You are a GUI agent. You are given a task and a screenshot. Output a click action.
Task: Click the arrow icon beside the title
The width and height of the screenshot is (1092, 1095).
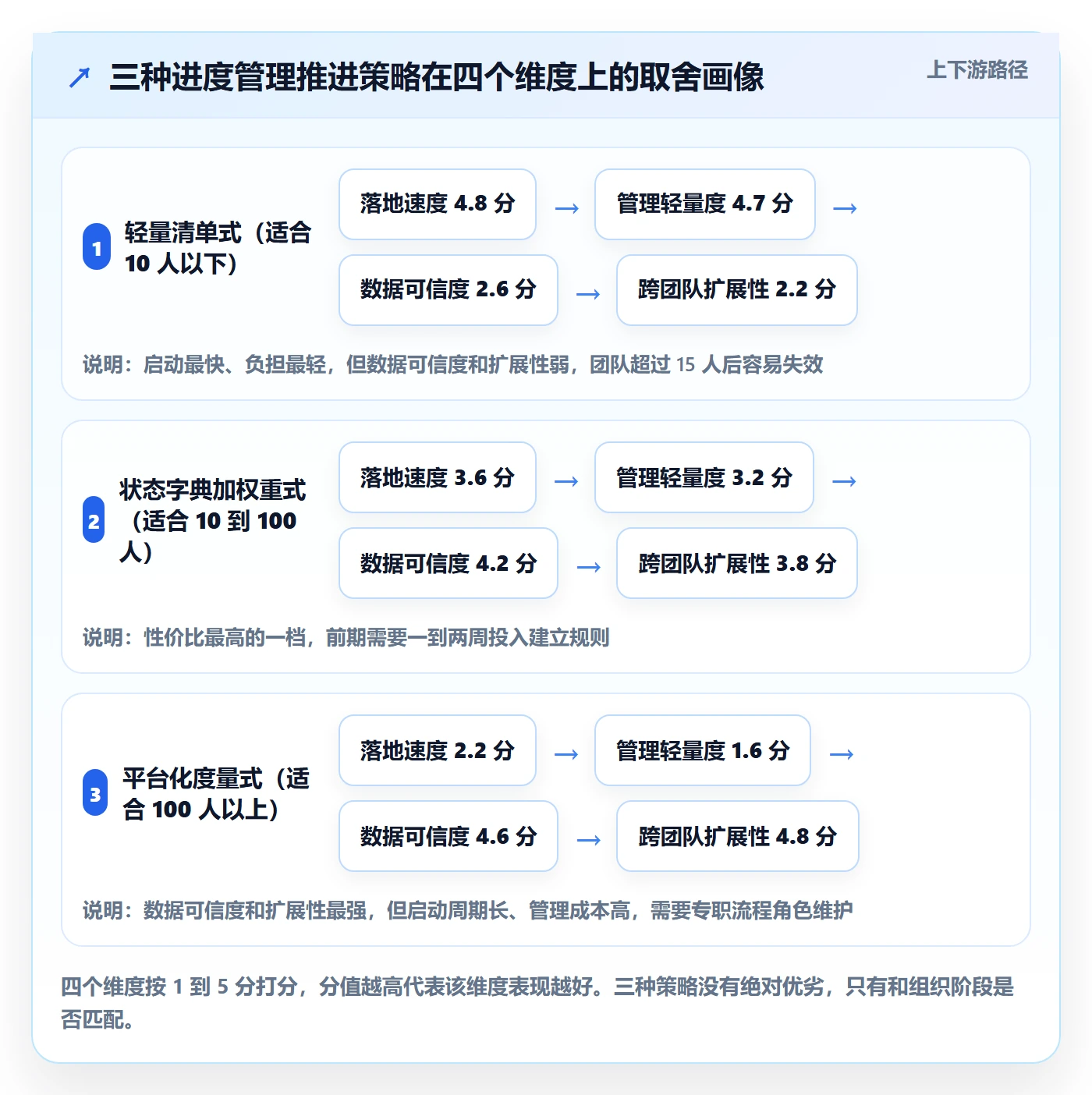(80, 77)
